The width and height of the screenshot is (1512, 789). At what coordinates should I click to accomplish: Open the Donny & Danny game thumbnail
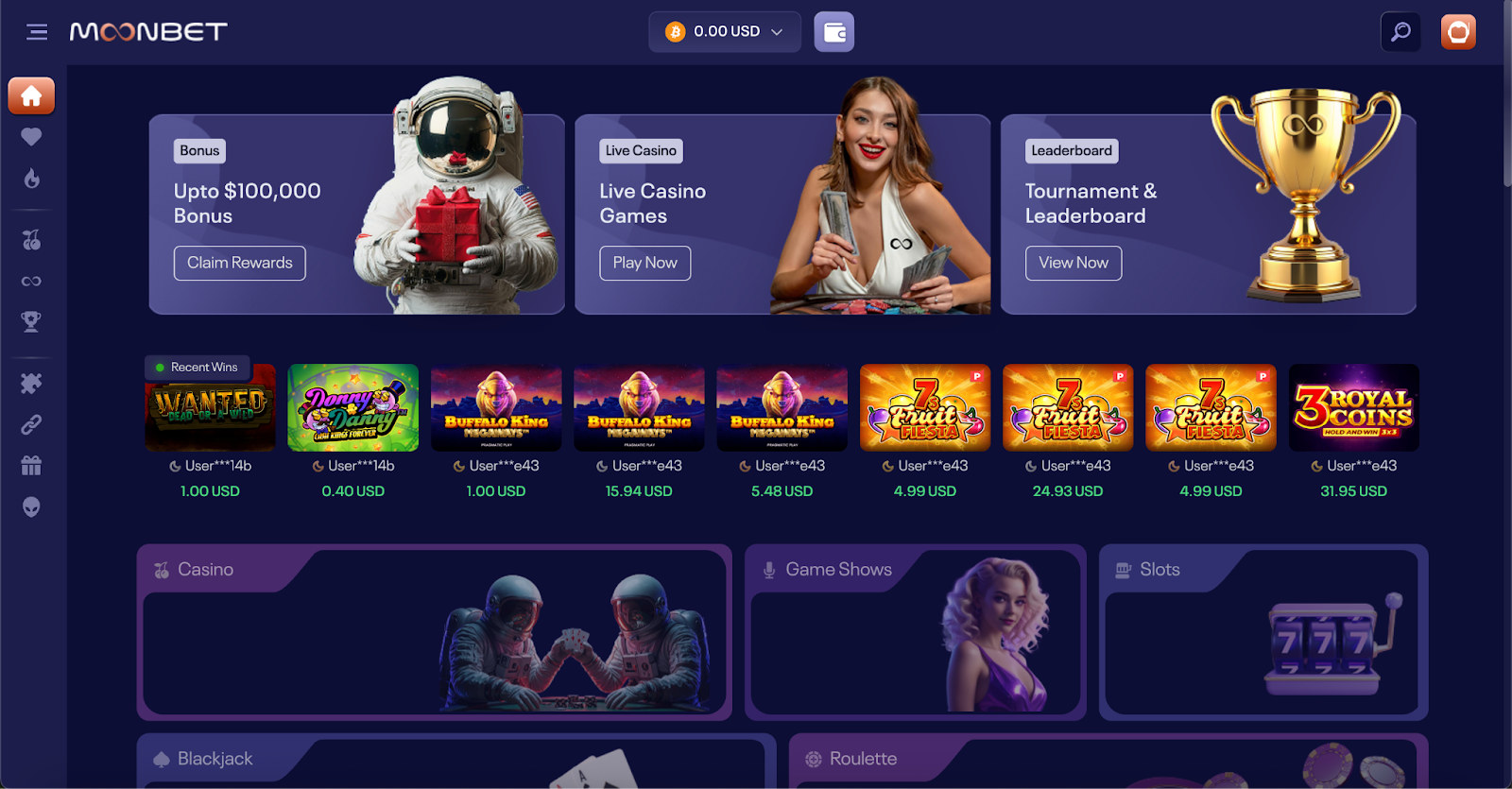coord(353,407)
